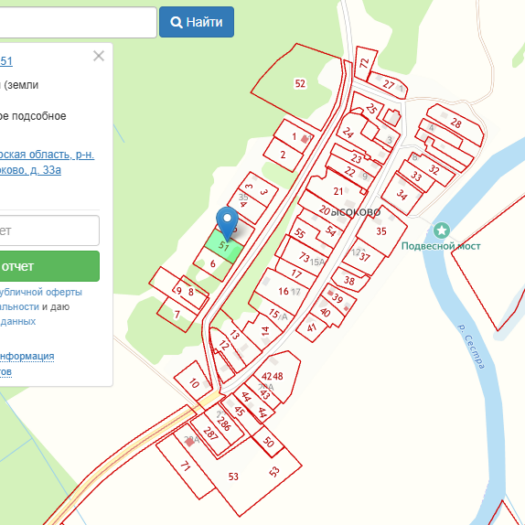Select parcel 13 on the map

(x=234, y=334)
